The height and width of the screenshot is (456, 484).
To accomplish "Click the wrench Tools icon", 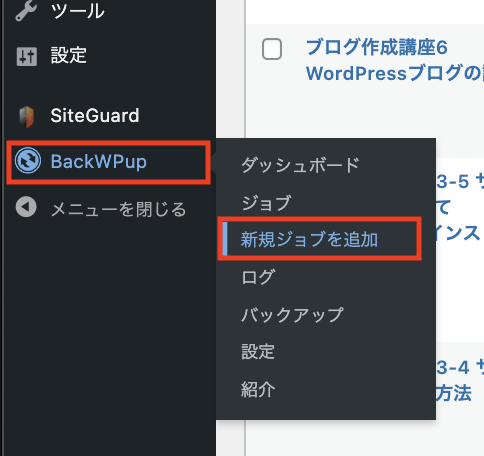I will [26, 11].
